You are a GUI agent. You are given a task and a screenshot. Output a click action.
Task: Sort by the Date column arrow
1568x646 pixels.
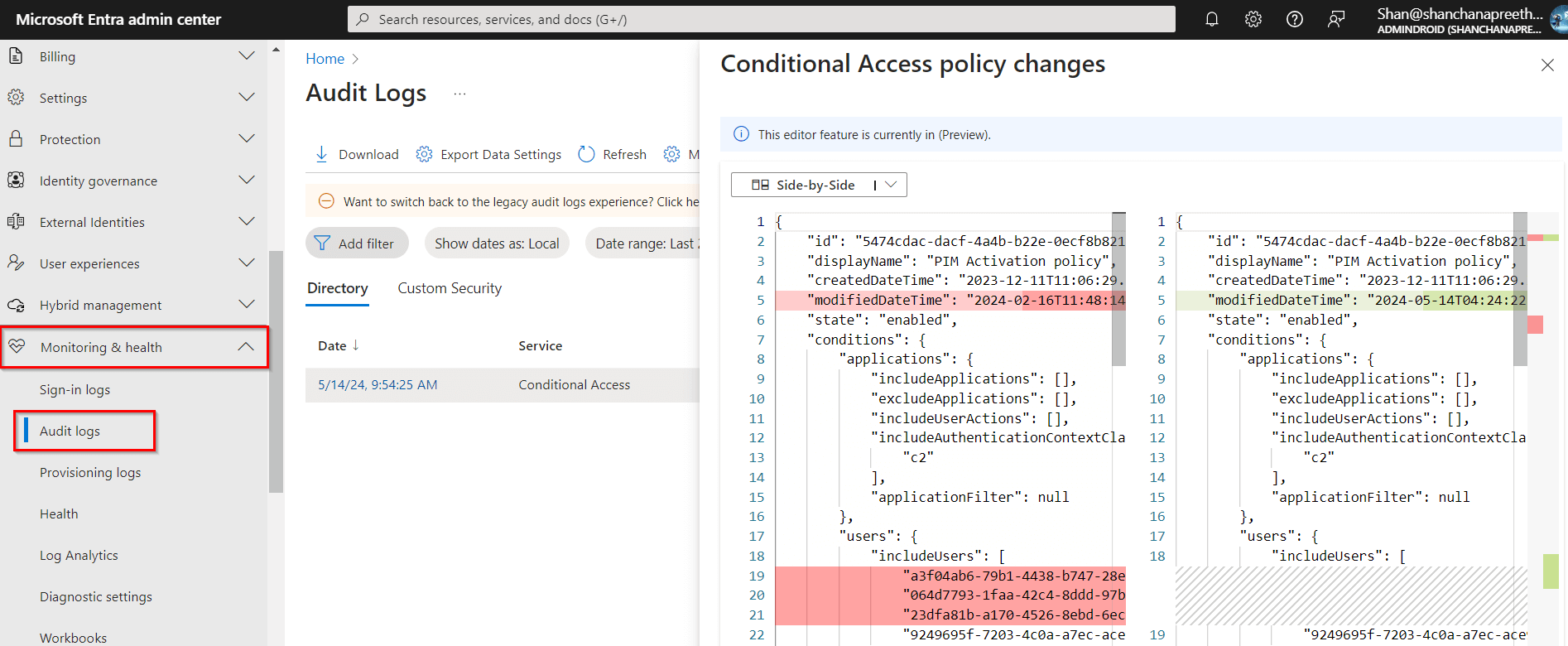pos(356,345)
